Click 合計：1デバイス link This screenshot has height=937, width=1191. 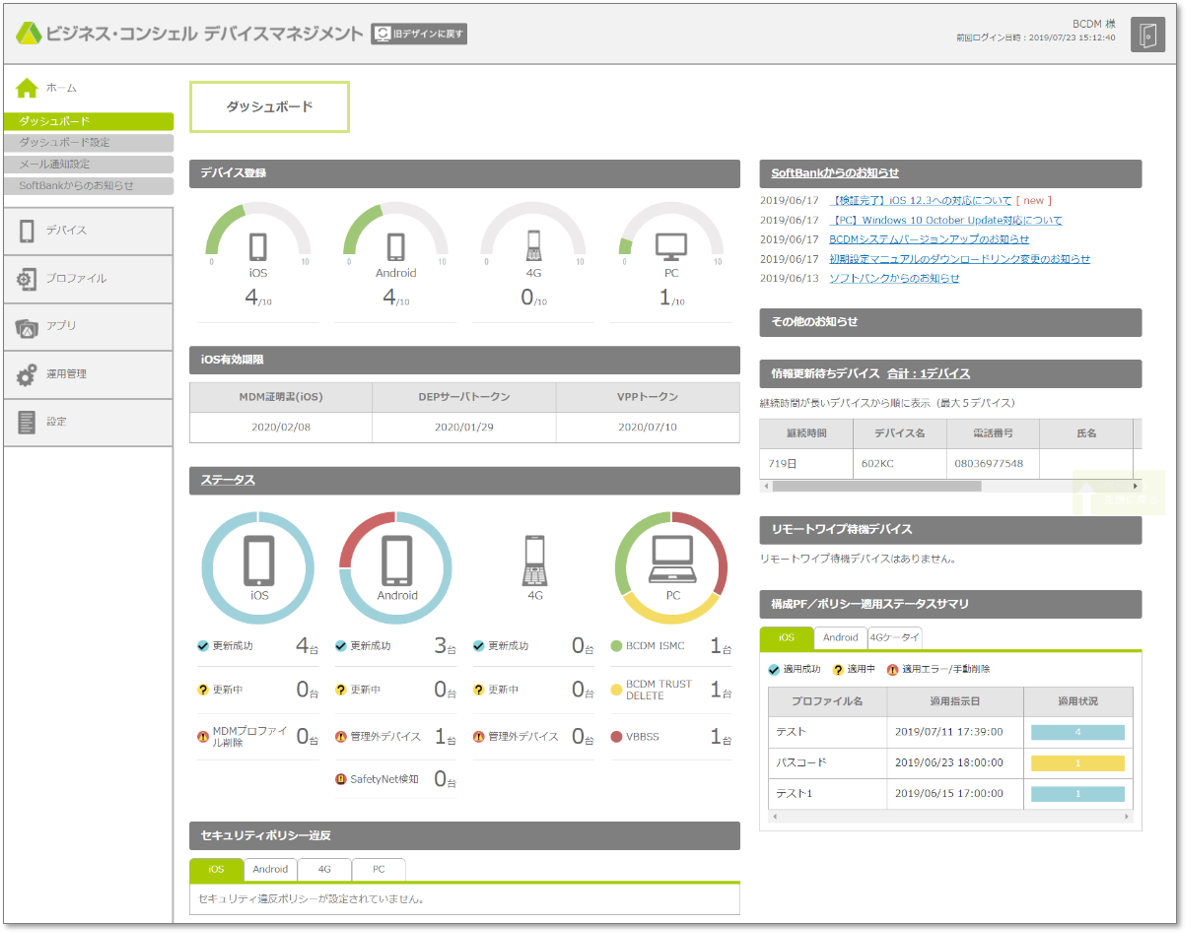click(x=928, y=374)
